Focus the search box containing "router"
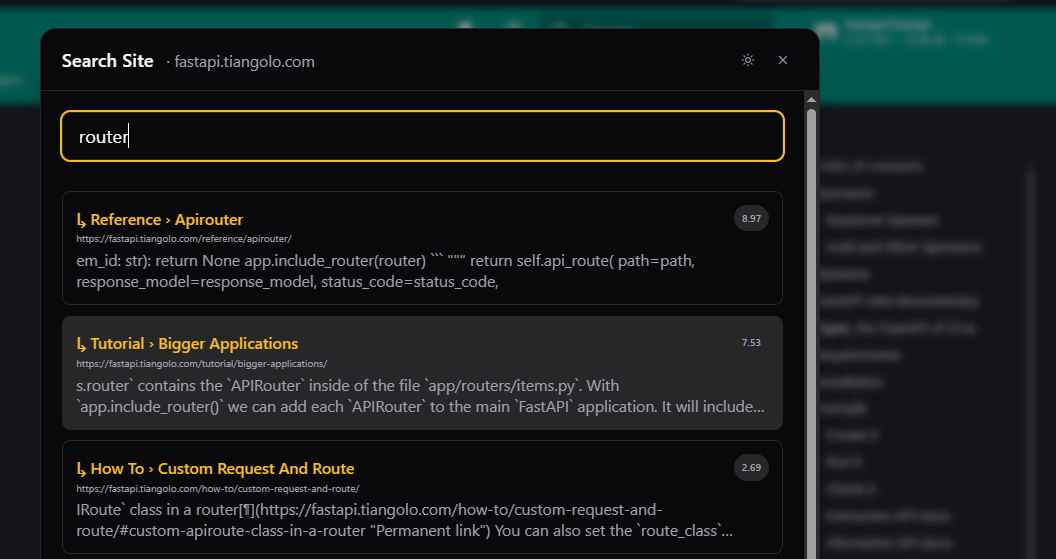Screen dimensions: 1056x559 pos(422,136)
